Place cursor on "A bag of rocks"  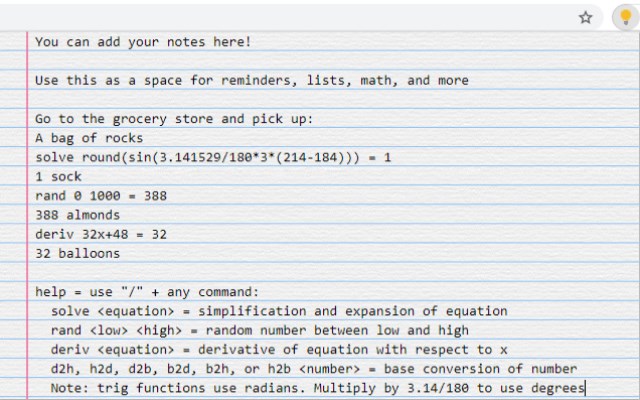[89, 138]
